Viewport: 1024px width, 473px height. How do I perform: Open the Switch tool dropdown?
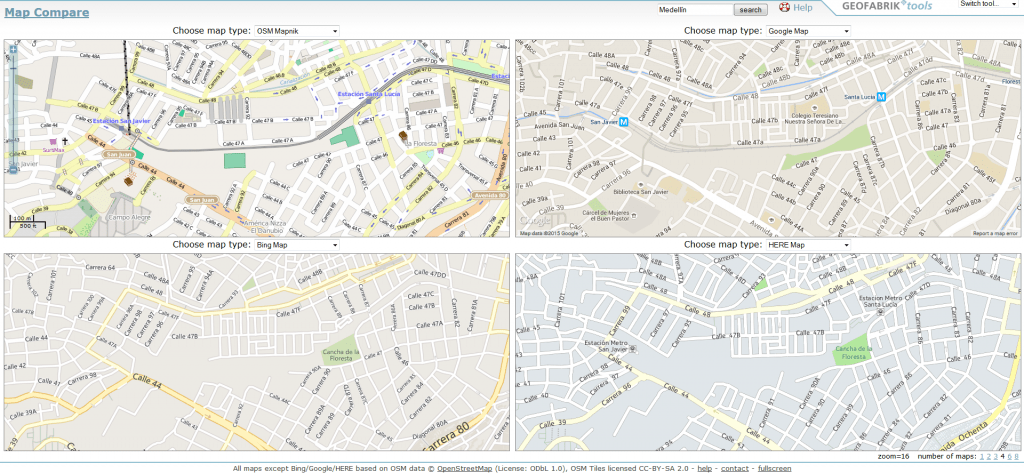987,4
